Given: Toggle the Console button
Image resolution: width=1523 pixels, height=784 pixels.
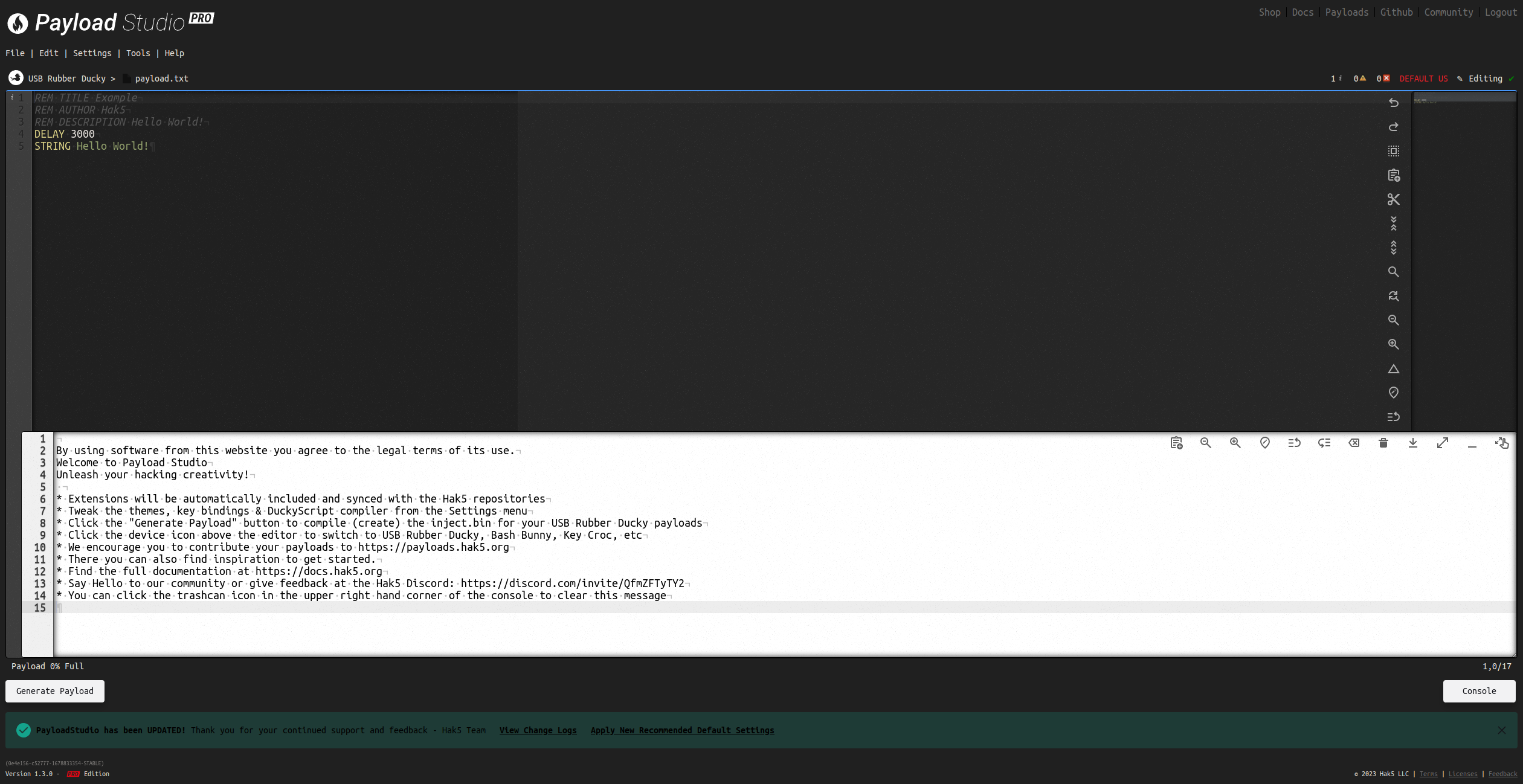Looking at the screenshot, I should [1479, 691].
